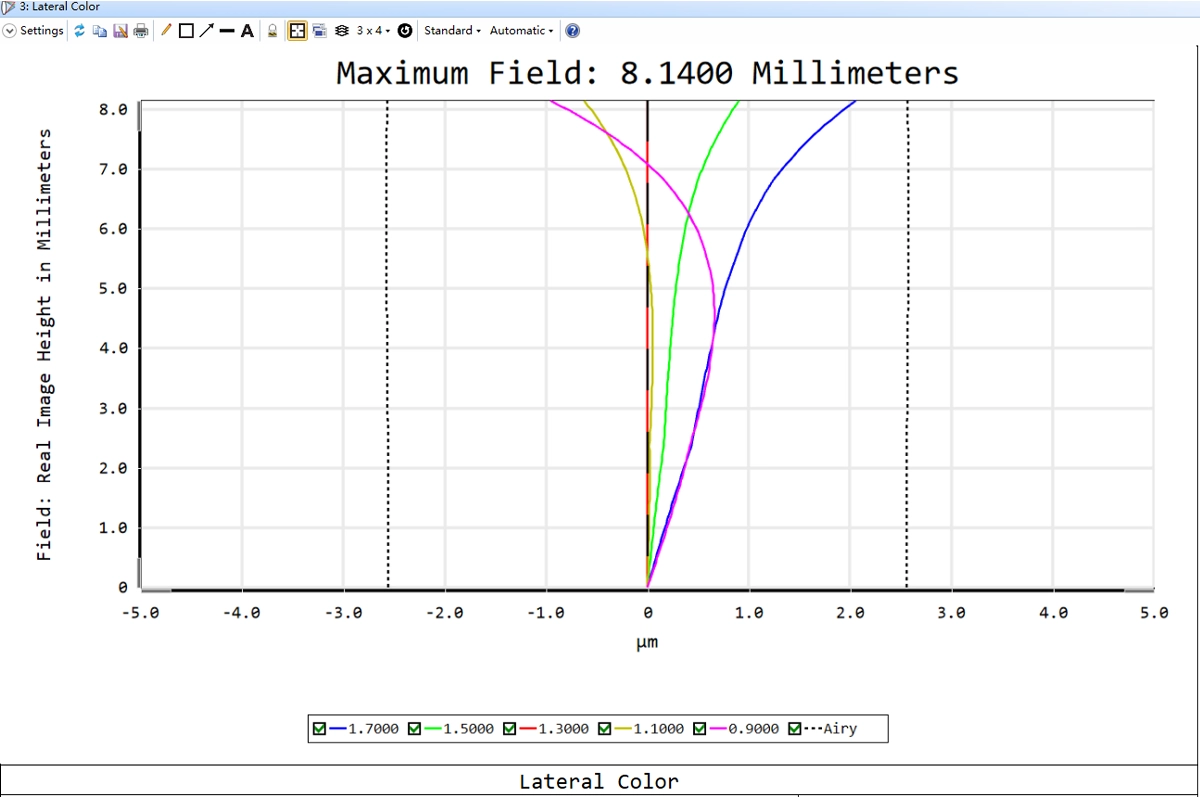Toggle the 1.3000 wavelength checkbox
The width and height of the screenshot is (1200, 800).
click(509, 729)
